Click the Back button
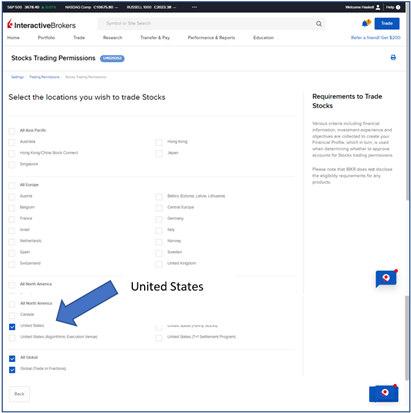 19,394
